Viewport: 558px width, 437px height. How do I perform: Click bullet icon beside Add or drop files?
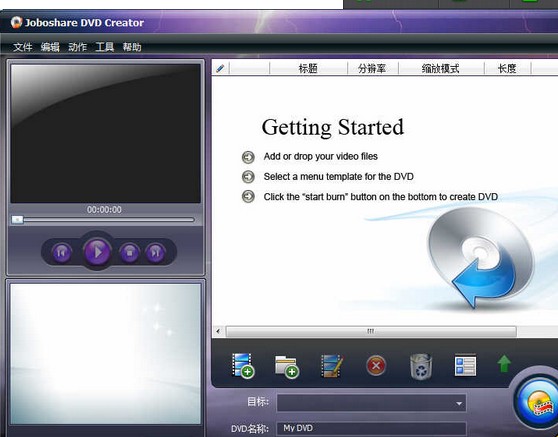click(248, 157)
